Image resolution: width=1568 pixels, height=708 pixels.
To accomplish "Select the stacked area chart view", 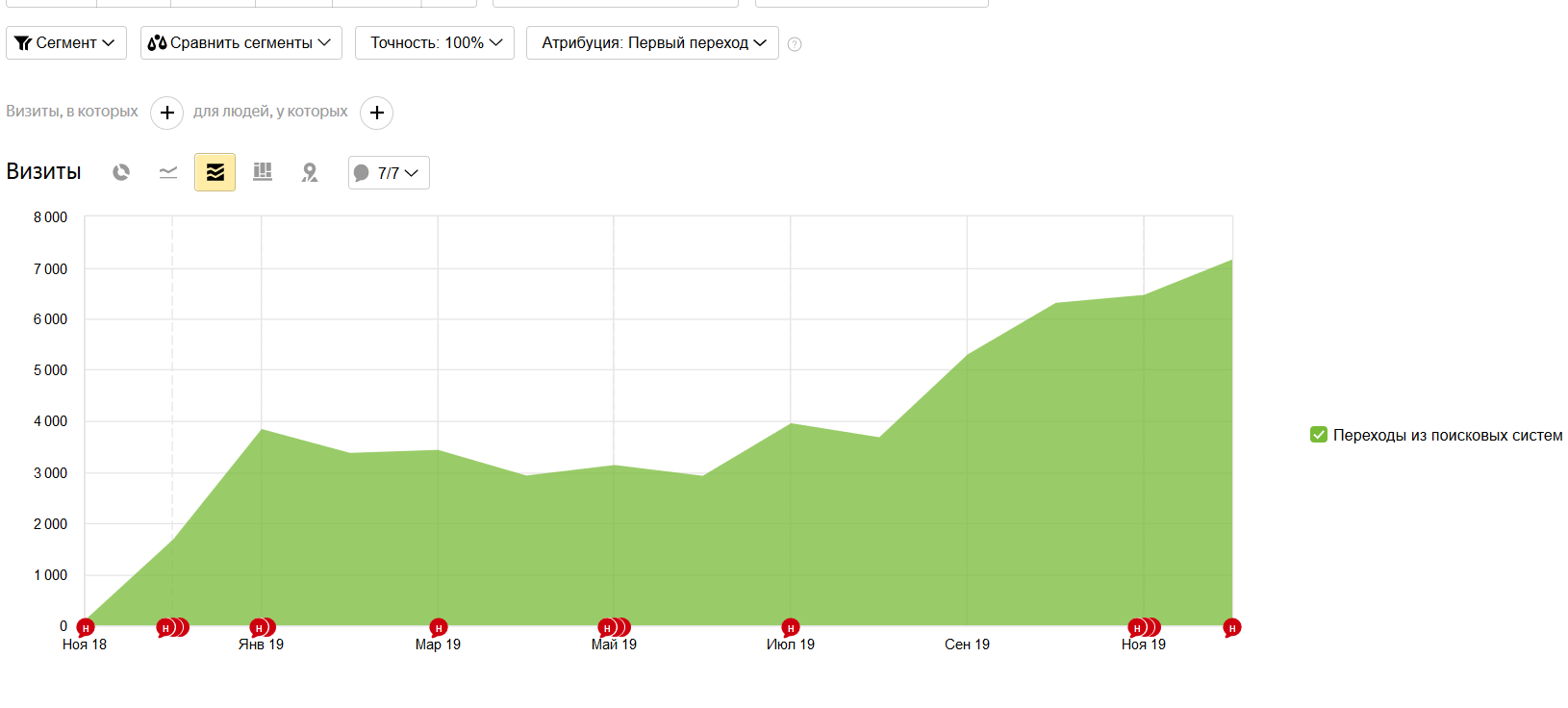I will tap(215, 172).
